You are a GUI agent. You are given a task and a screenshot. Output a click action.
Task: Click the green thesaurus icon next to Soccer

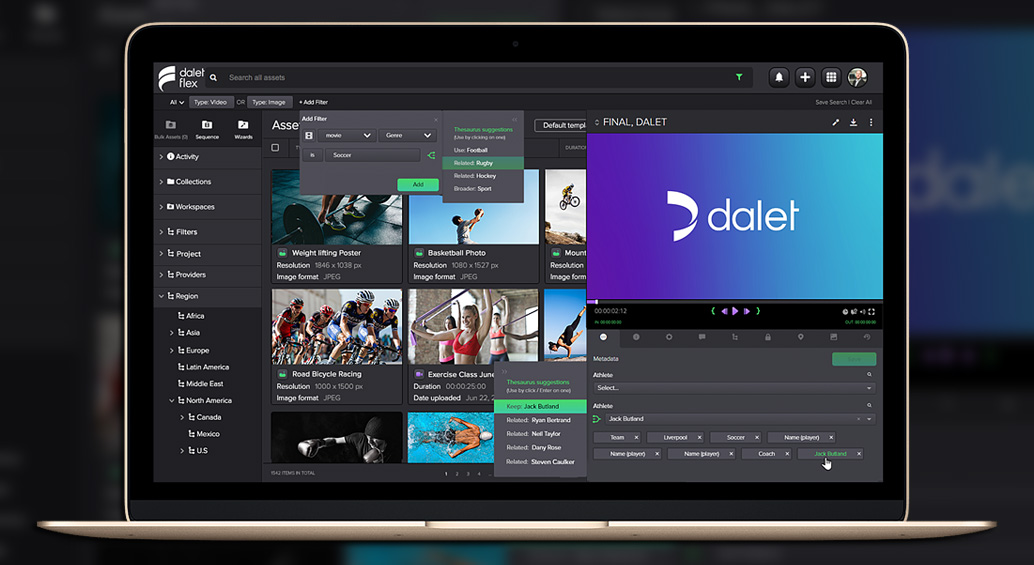pos(431,156)
